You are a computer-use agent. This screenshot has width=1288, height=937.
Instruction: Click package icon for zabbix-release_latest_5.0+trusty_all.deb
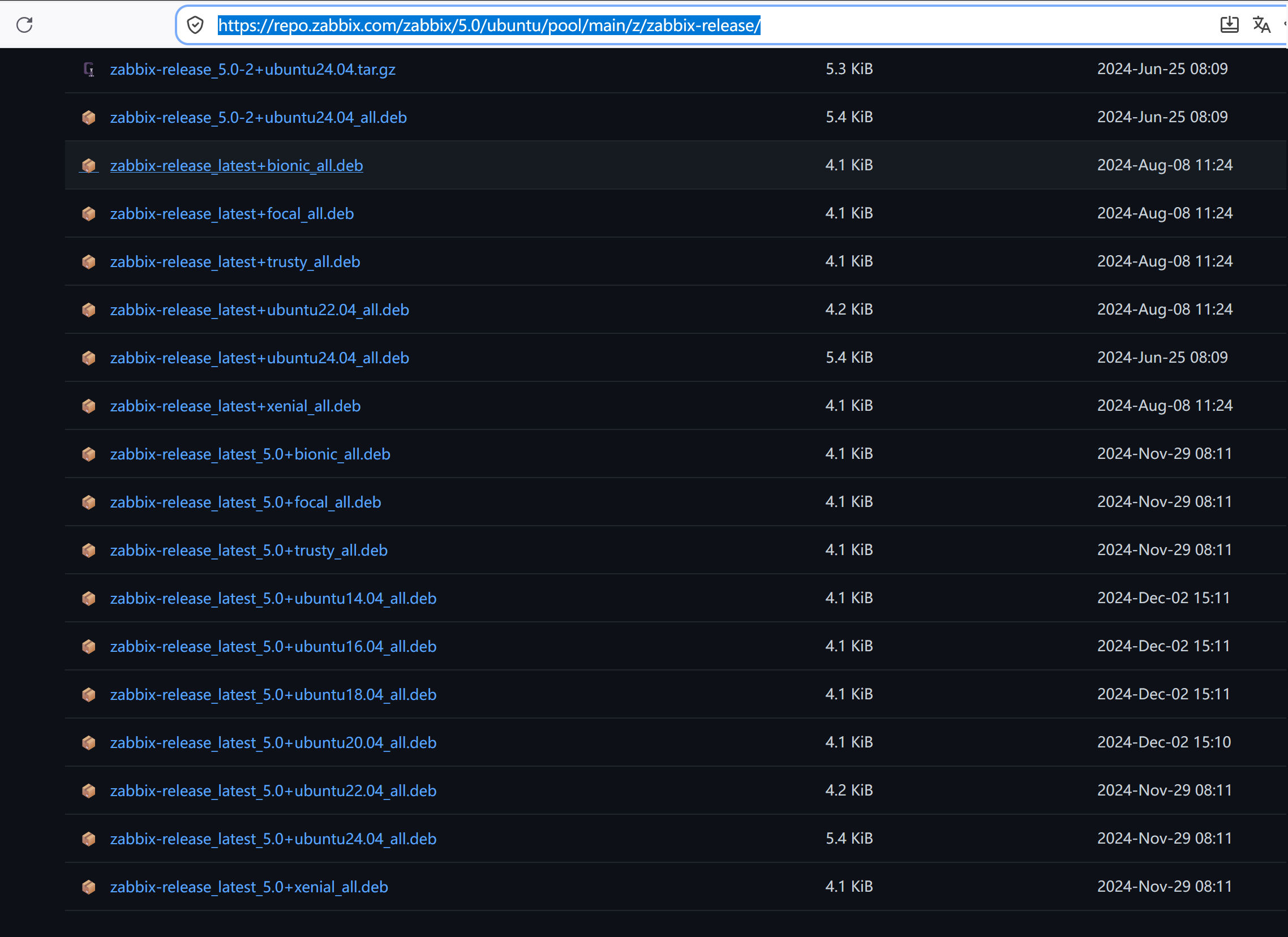[x=89, y=551]
